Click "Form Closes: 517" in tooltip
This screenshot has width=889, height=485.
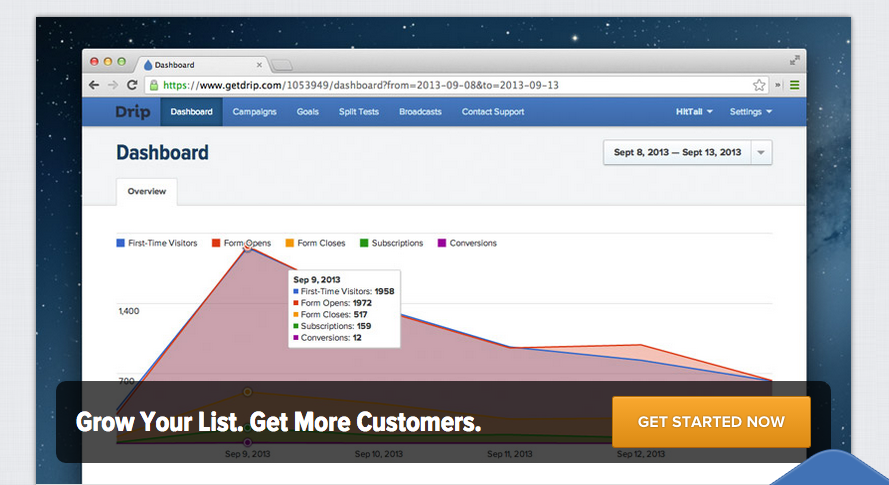[330, 314]
